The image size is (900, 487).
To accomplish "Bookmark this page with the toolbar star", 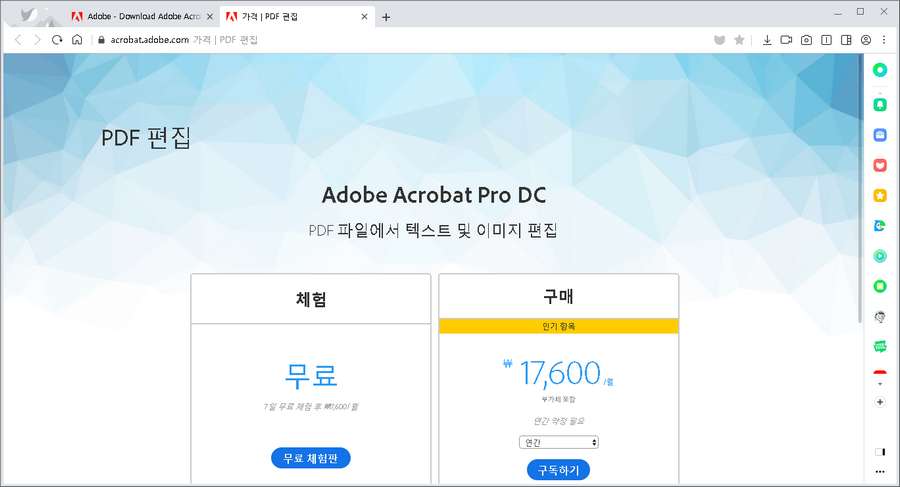I will click(x=739, y=40).
